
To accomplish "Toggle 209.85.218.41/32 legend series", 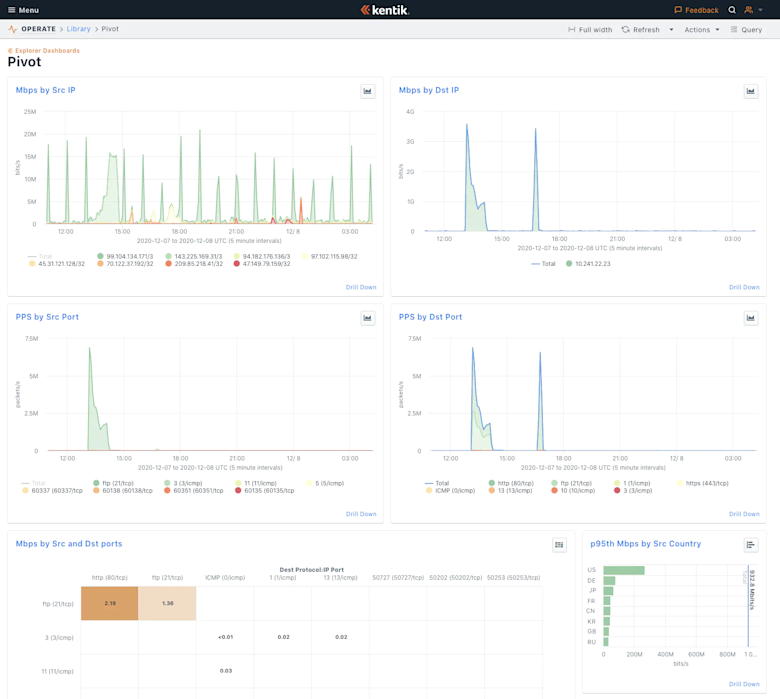I will (194, 264).
